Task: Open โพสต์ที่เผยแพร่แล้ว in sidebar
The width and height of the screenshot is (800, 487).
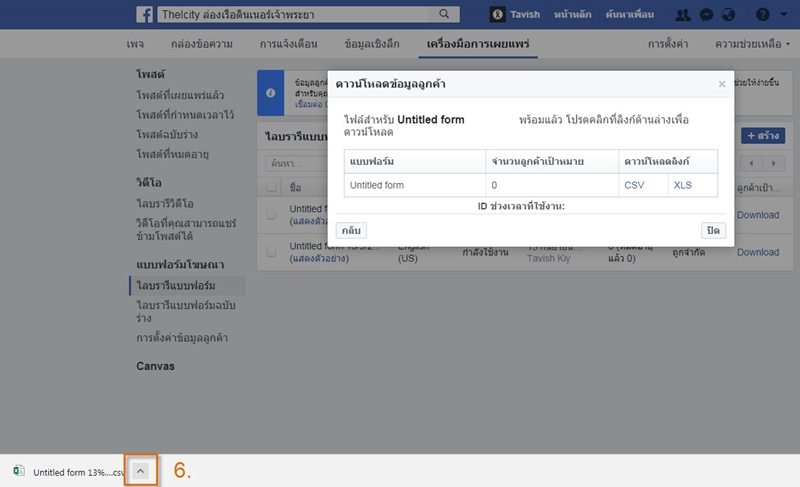Action: pos(180,95)
